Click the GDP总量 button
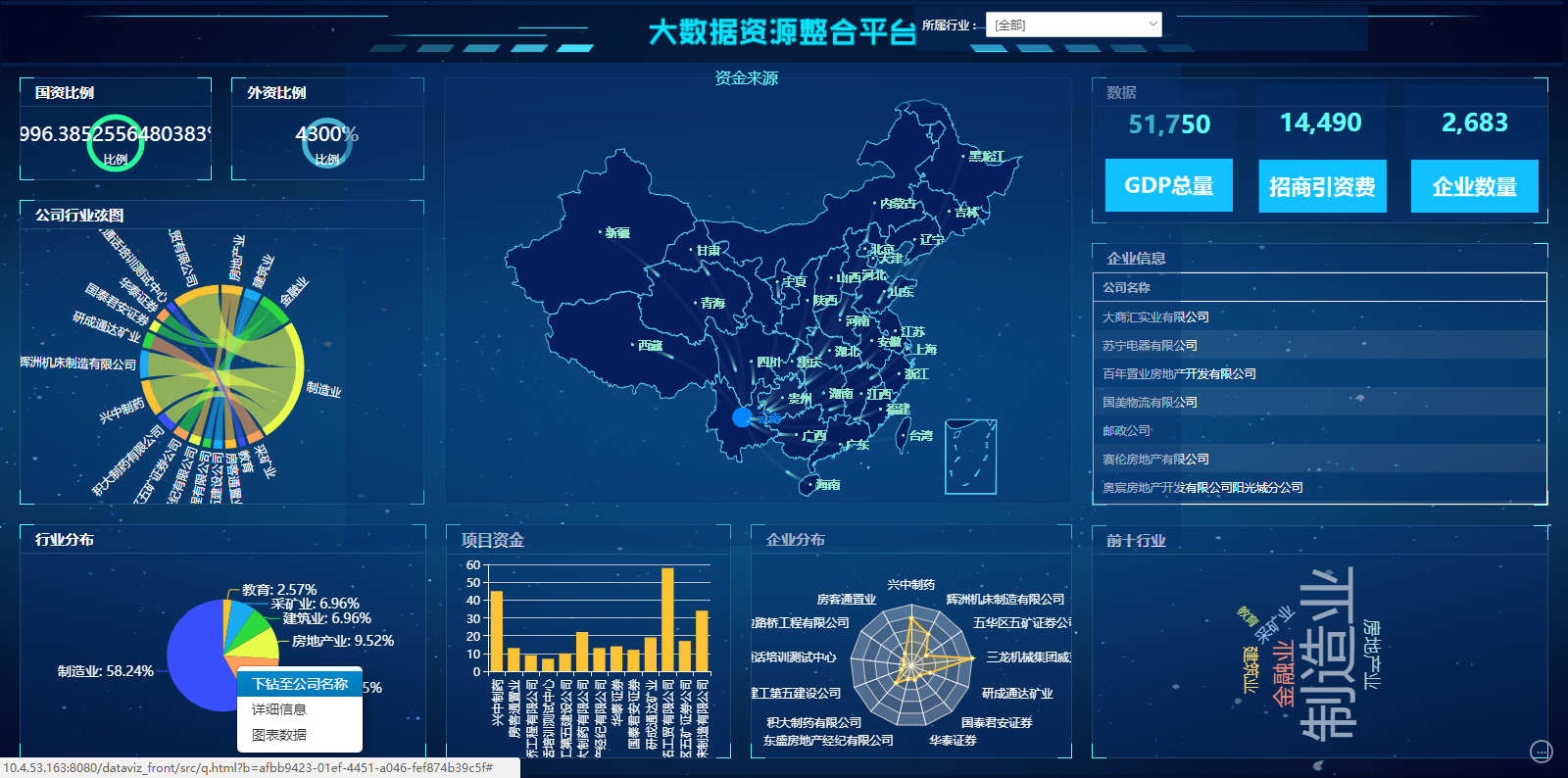The height and width of the screenshot is (778, 1568). tap(1169, 185)
